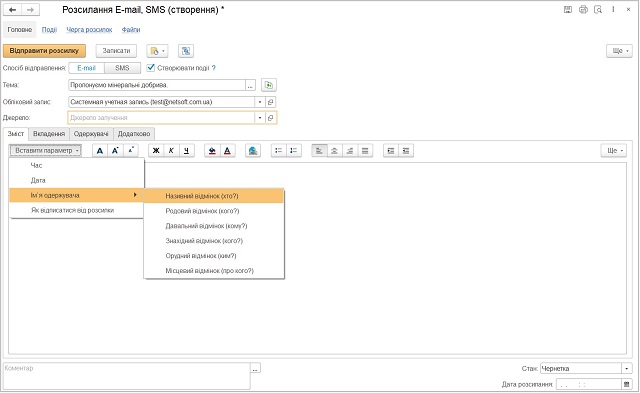Toggle underline formatting (Ч)

[187, 151]
